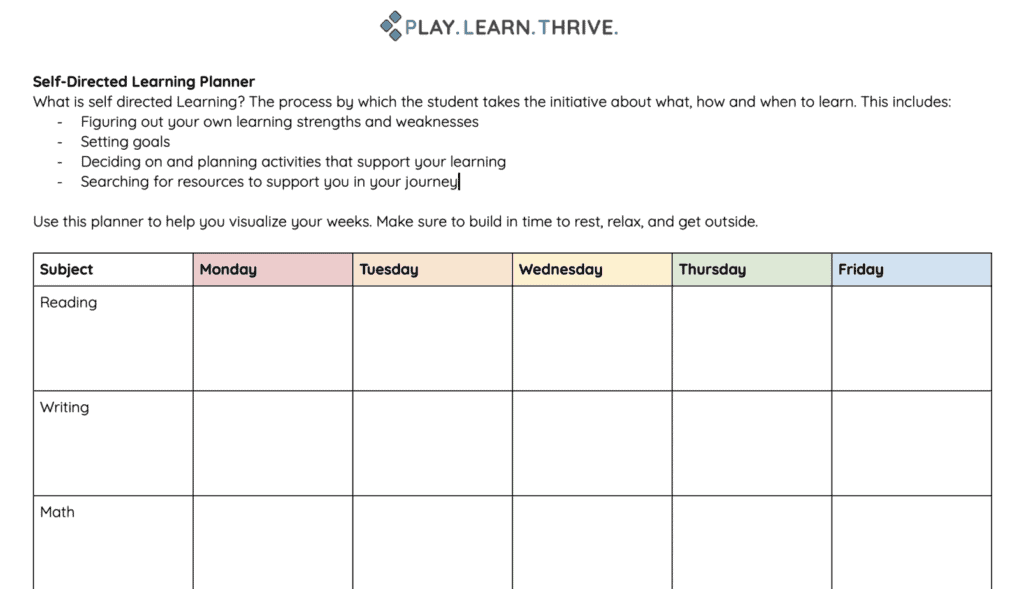The image size is (1024, 589).
Task: Click the Reading row label
Action: coord(69,303)
